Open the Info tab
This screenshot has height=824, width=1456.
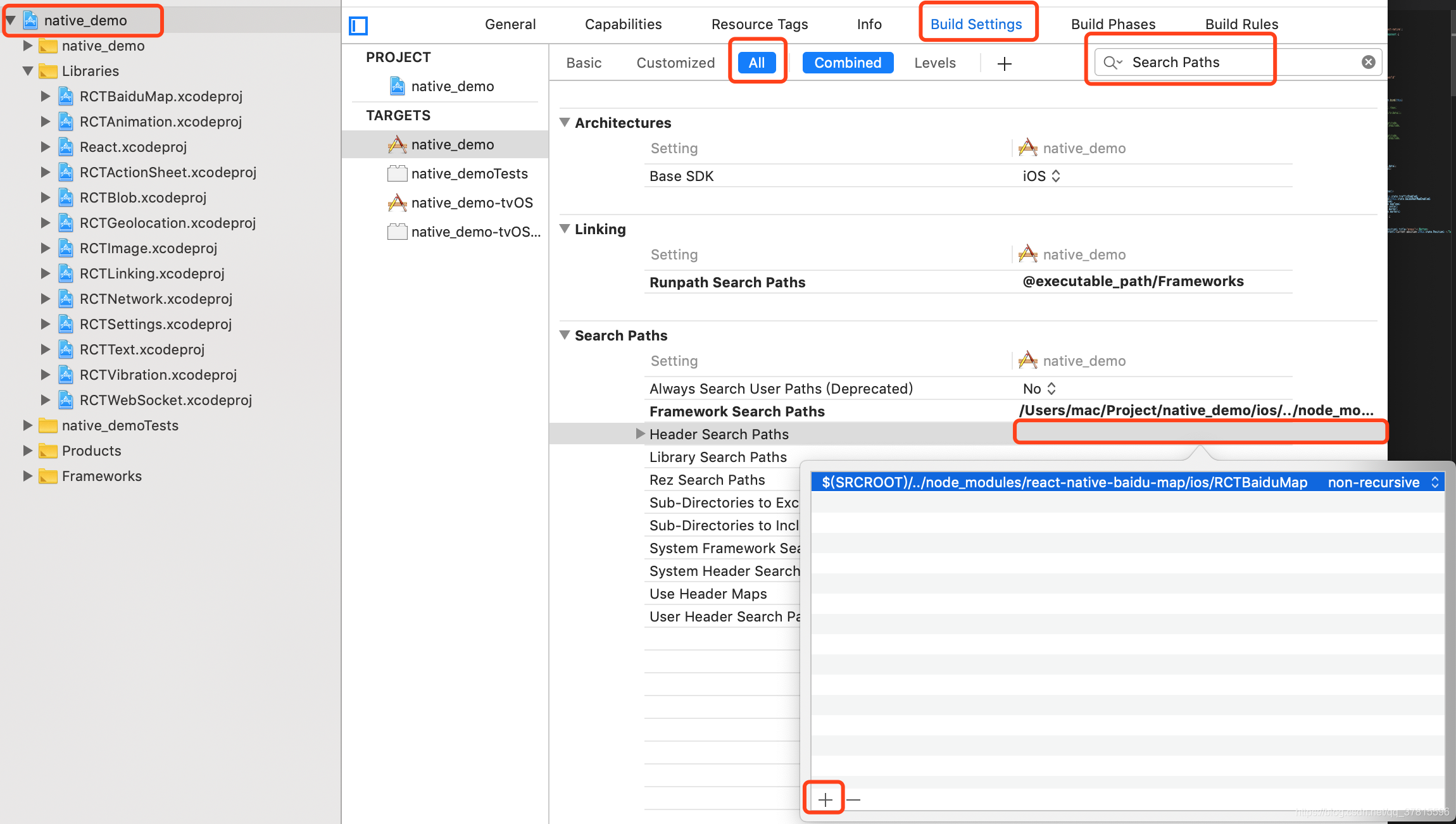coord(869,24)
